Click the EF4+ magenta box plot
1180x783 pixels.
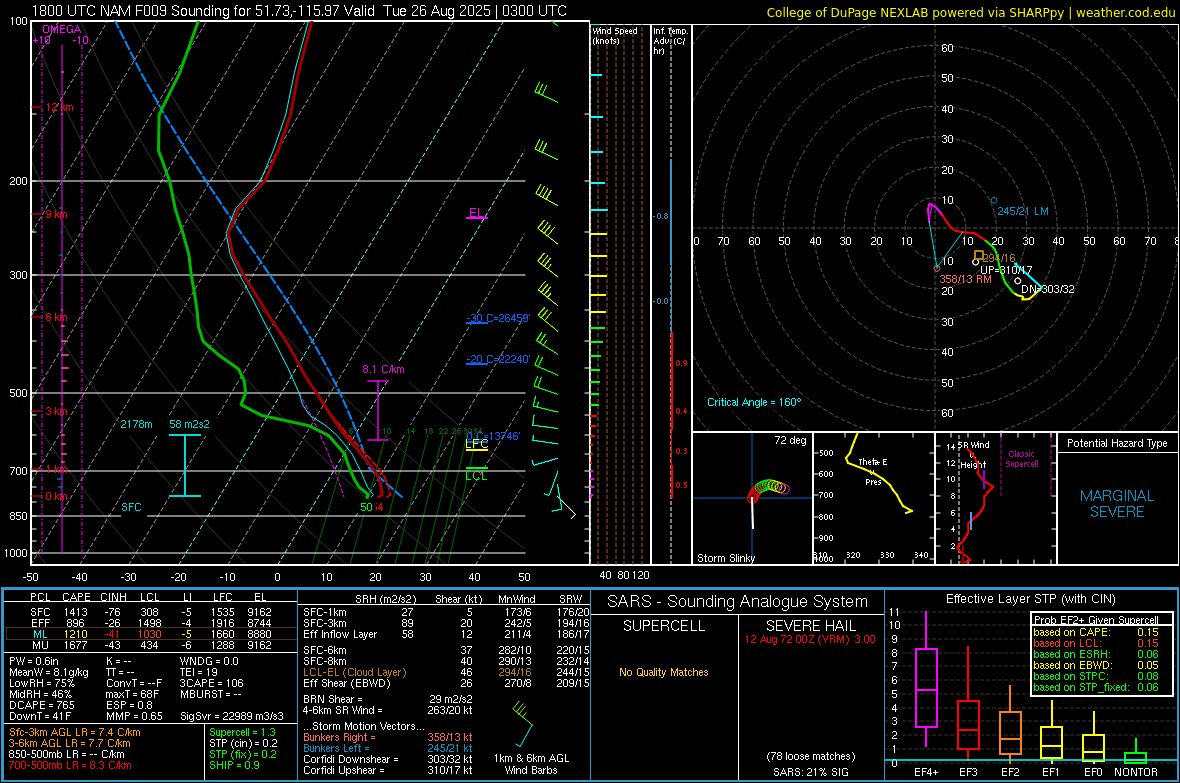coord(926,679)
